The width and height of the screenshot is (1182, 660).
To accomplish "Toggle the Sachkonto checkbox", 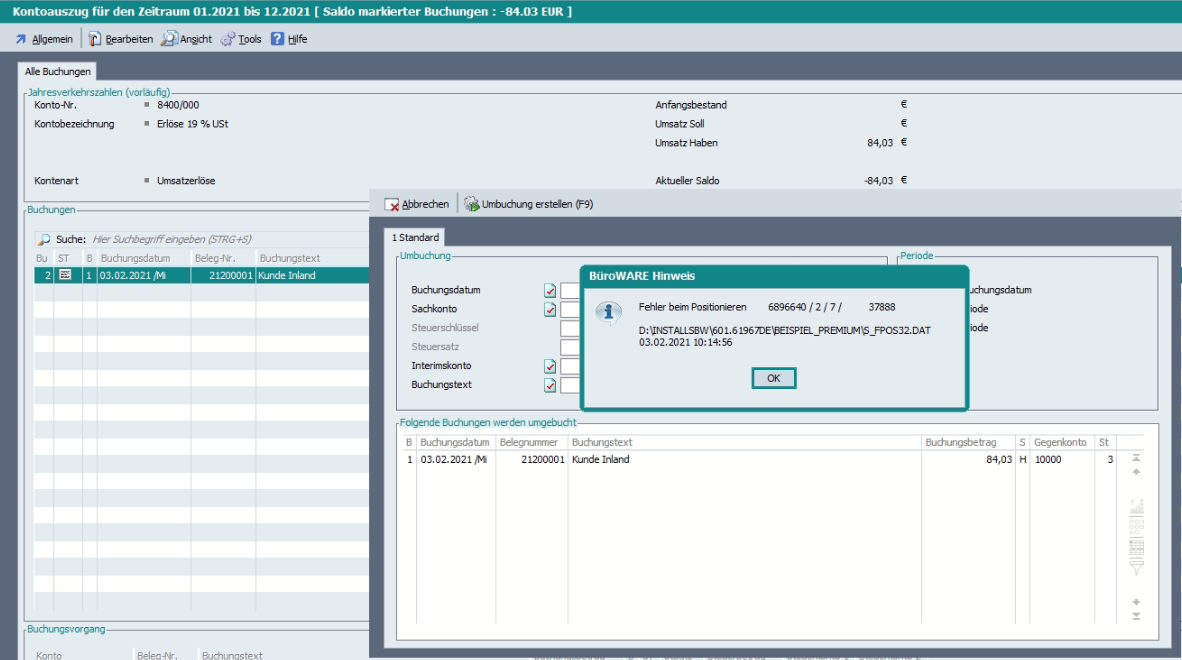I will click(x=550, y=309).
